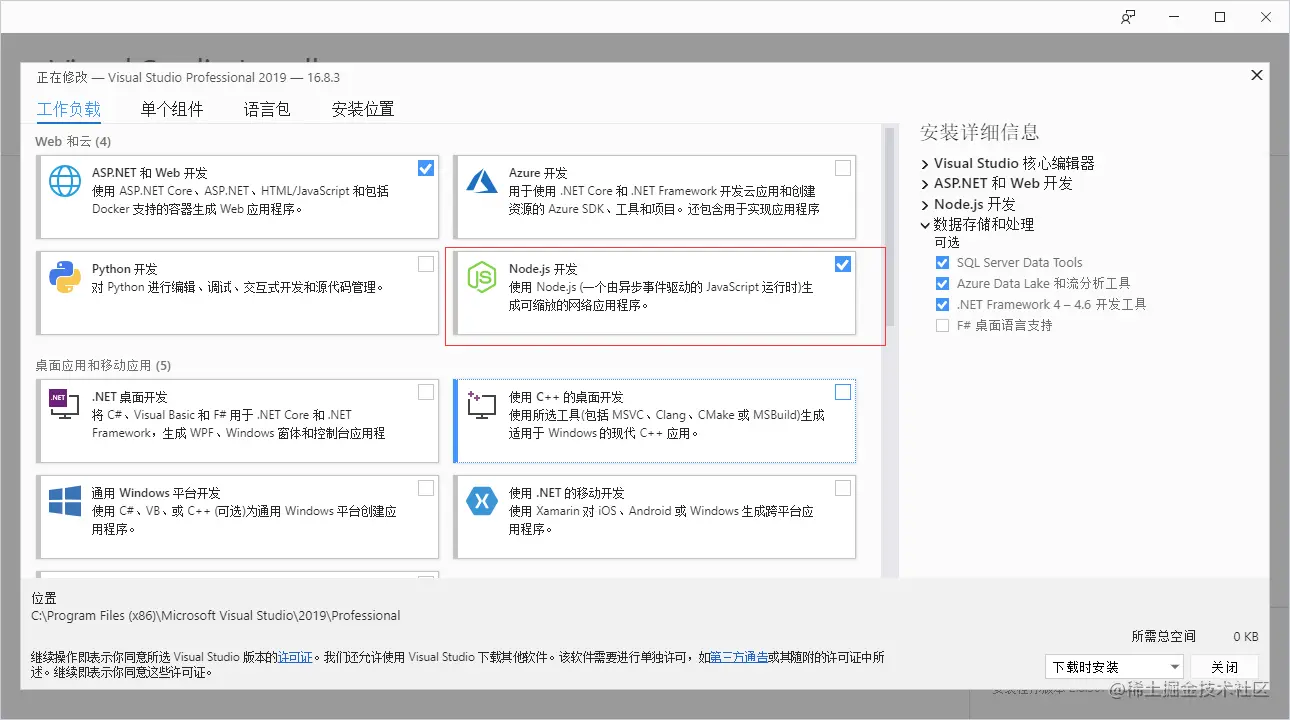Uncheck the Node.js 开发 workload
Image resolution: width=1290 pixels, height=720 pixels.
(843, 264)
